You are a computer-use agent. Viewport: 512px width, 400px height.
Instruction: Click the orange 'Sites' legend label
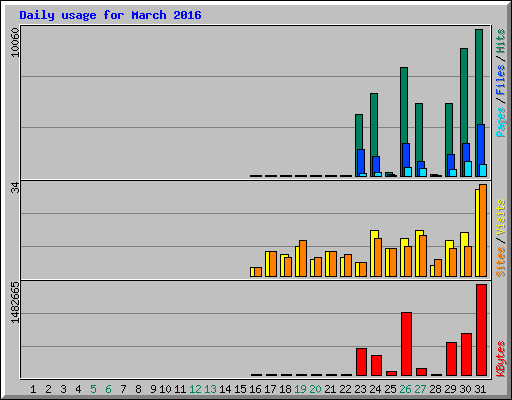(x=501, y=262)
